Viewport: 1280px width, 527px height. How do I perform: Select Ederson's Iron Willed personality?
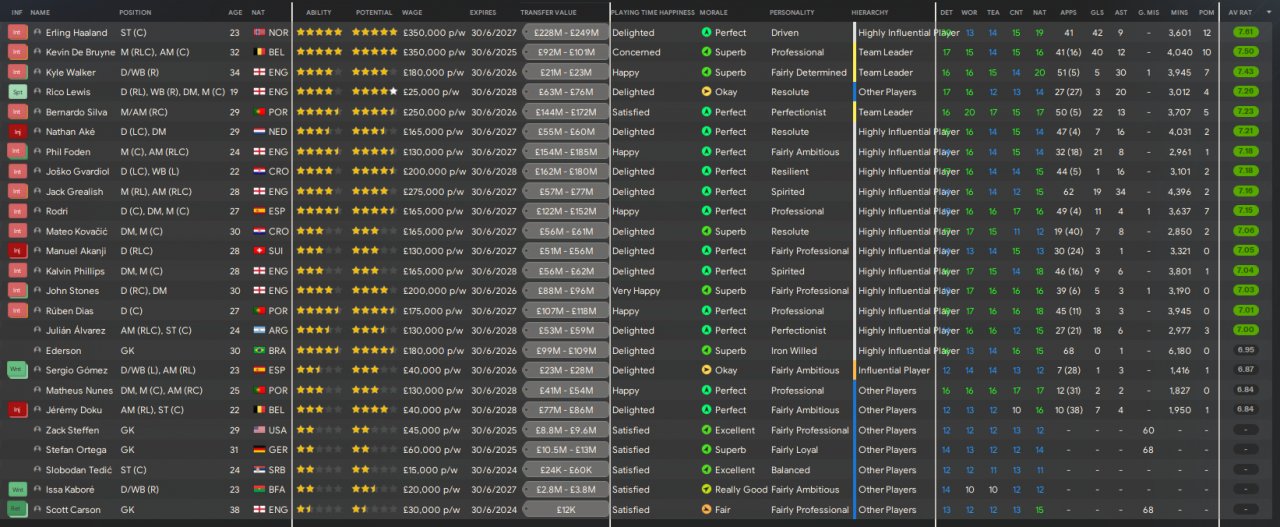click(x=794, y=351)
